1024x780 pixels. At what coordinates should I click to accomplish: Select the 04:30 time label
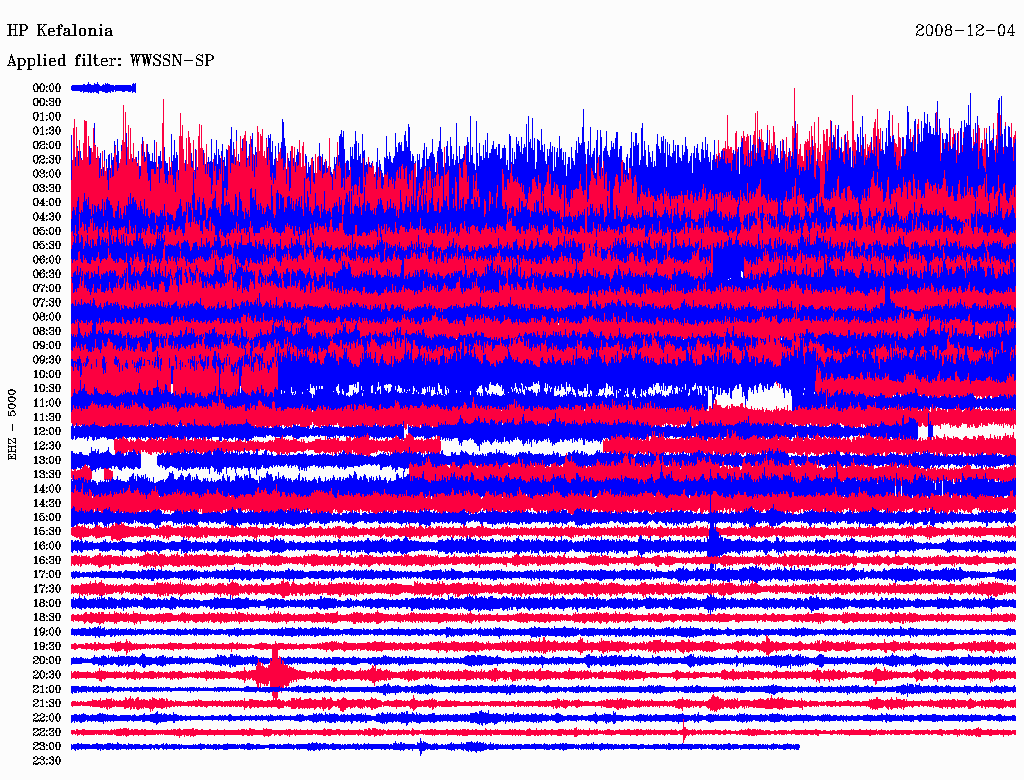(x=47, y=218)
